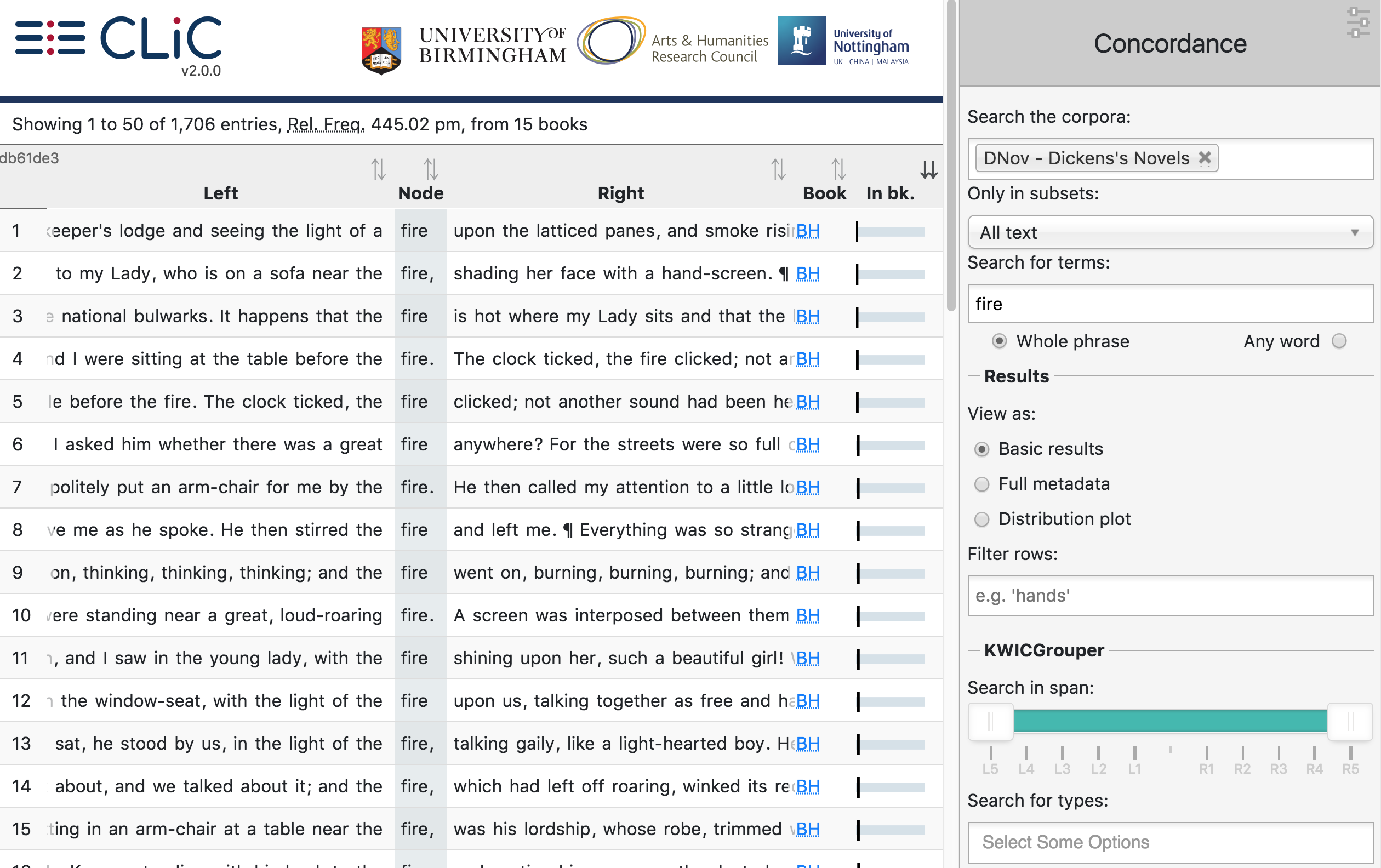Click the Right column header

620,193
